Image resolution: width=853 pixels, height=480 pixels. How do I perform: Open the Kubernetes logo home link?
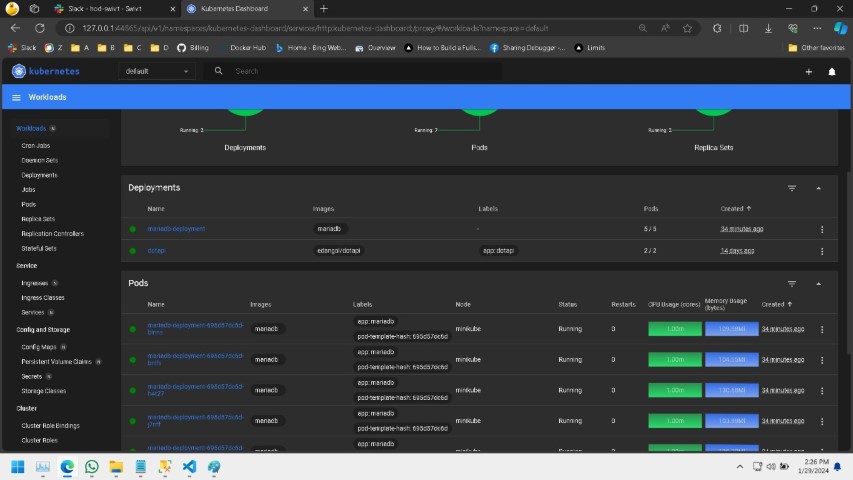tap(46, 71)
